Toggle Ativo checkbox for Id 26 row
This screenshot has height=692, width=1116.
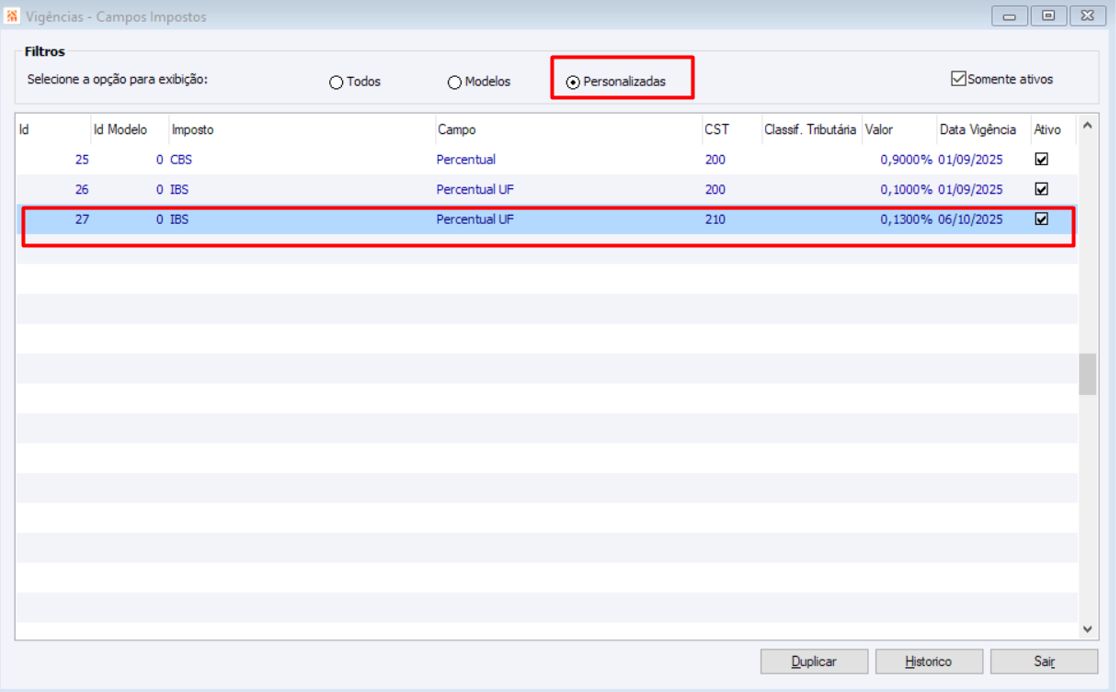(x=1041, y=189)
